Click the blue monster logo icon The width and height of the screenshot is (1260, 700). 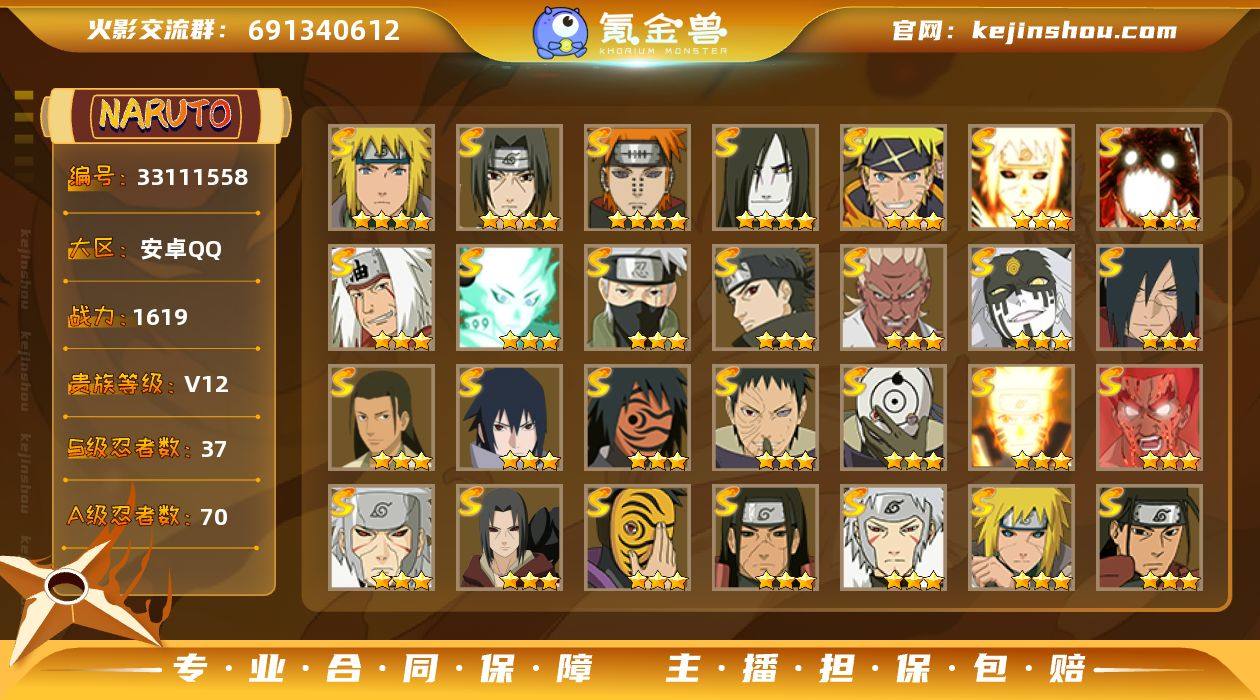pos(559,31)
